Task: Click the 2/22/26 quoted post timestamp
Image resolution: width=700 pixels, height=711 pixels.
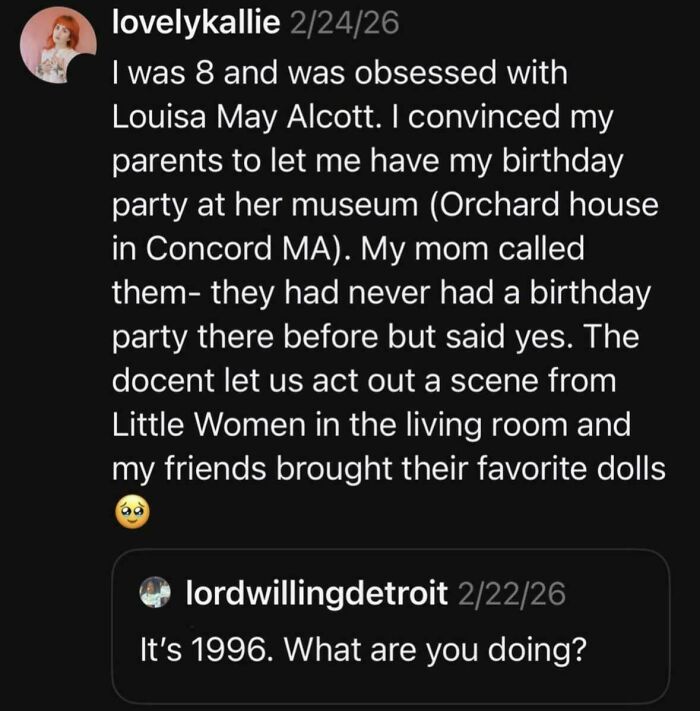Action: tap(511, 593)
